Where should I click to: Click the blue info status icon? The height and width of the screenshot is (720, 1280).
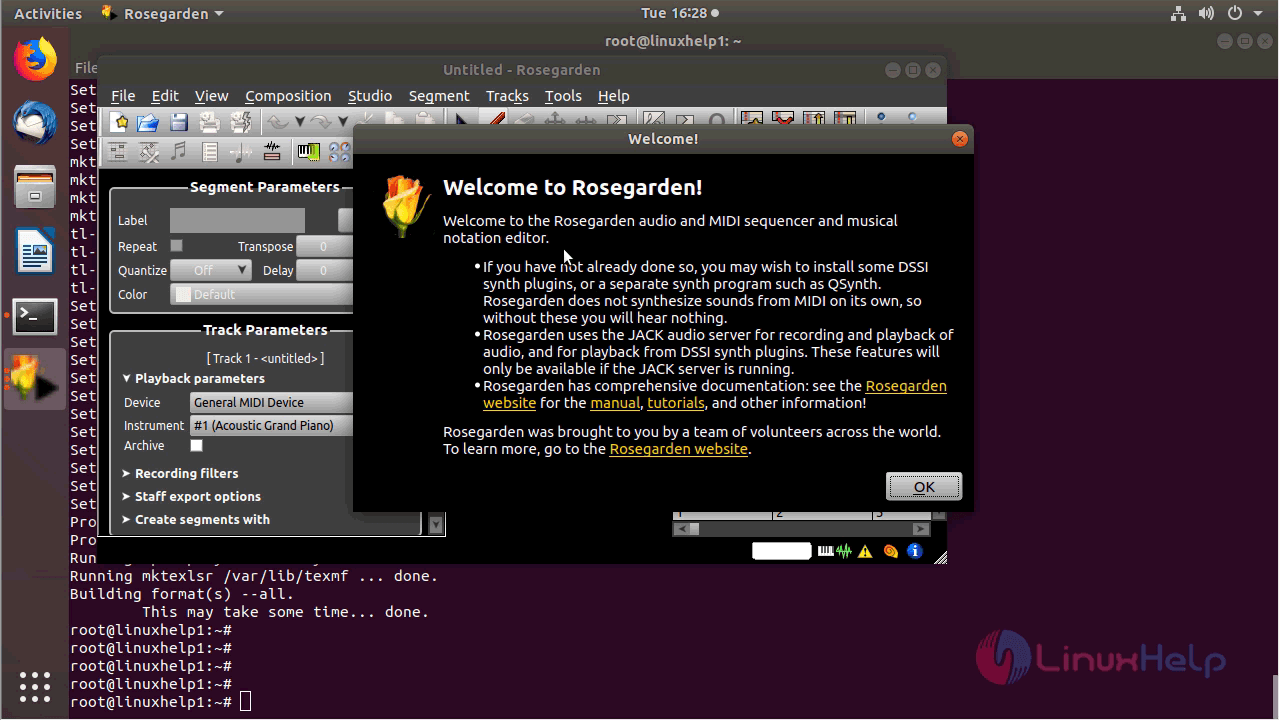coord(915,551)
